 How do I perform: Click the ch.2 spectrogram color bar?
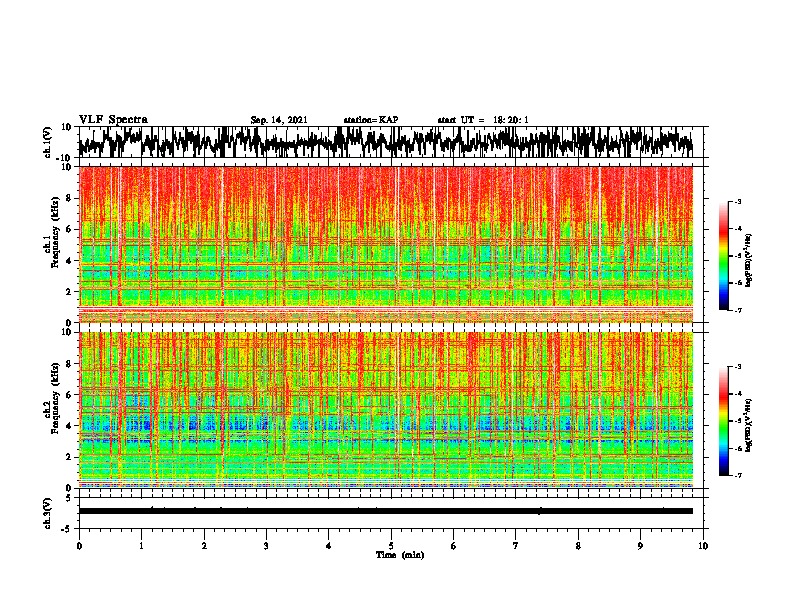723,421
